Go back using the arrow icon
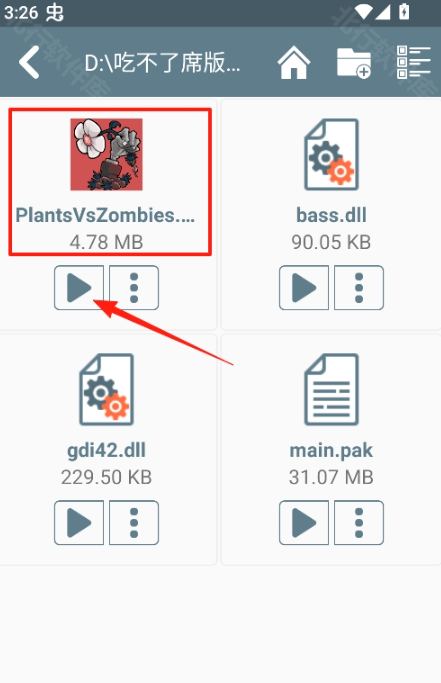Image resolution: width=441 pixels, height=683 pixels. [29, 62]
